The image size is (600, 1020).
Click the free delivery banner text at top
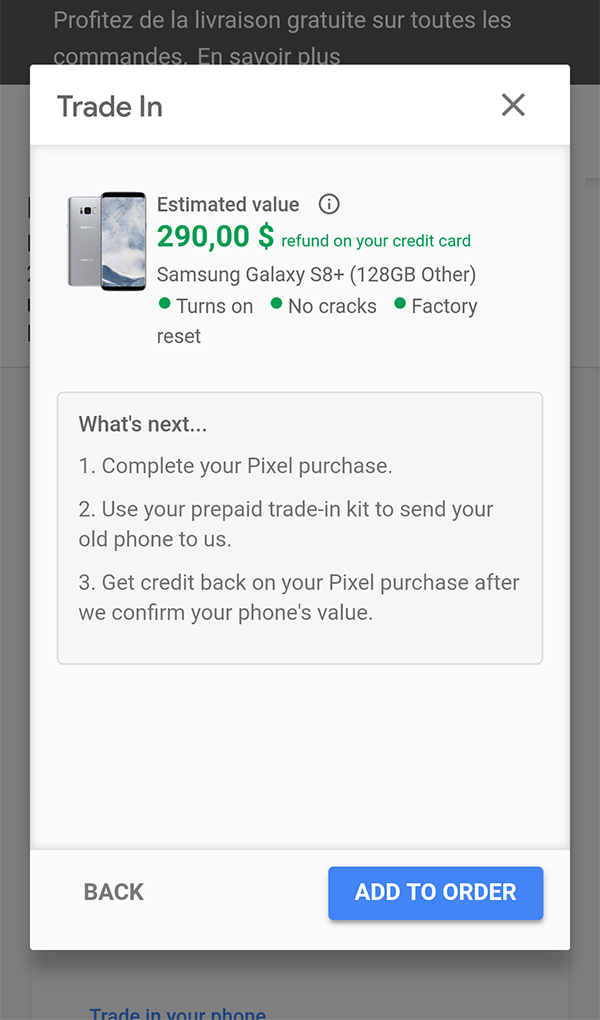click(x=282, y=20)
